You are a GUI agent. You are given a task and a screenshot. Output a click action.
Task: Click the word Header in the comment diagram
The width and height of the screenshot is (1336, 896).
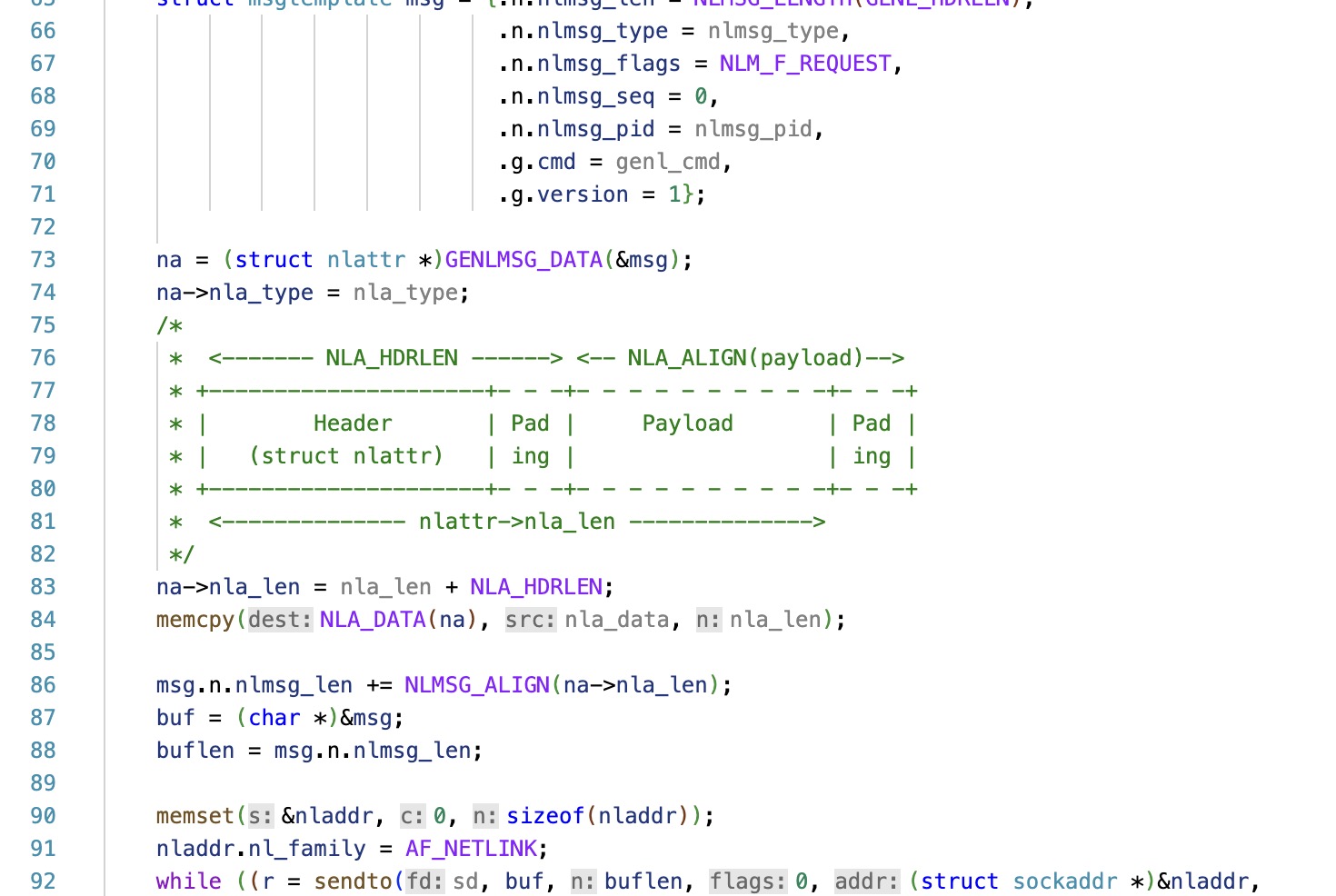353,423
